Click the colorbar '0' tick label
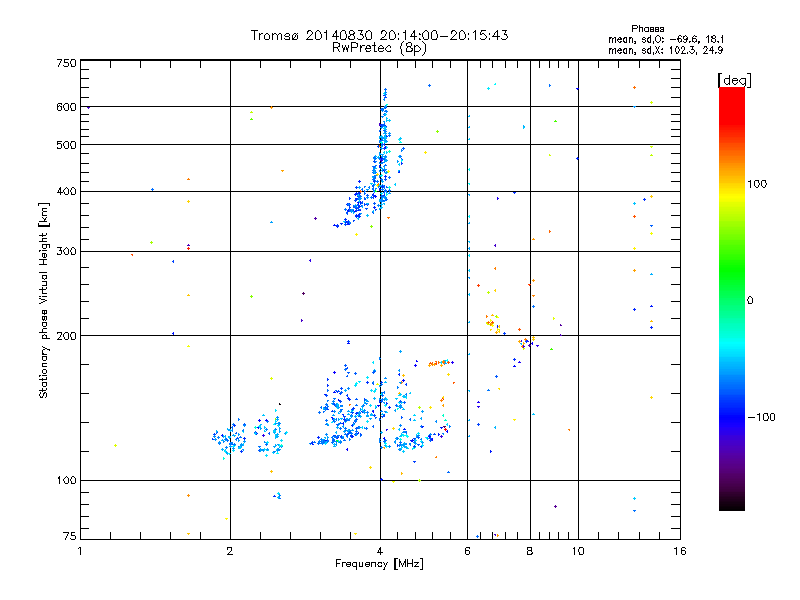The image size is (800, 600). 750,301
